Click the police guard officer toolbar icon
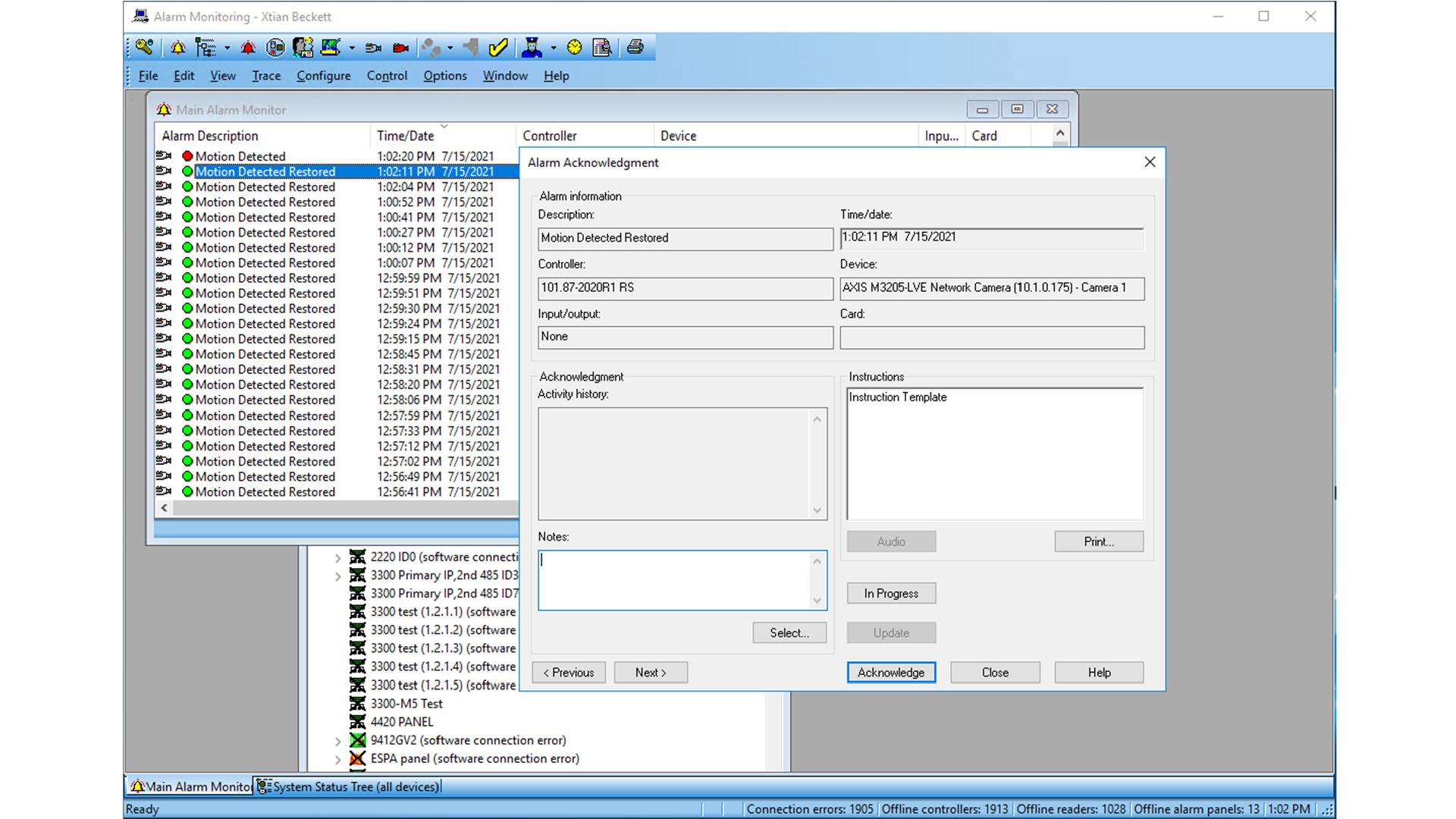1456x819 pixels. click(x=532, y=48)
